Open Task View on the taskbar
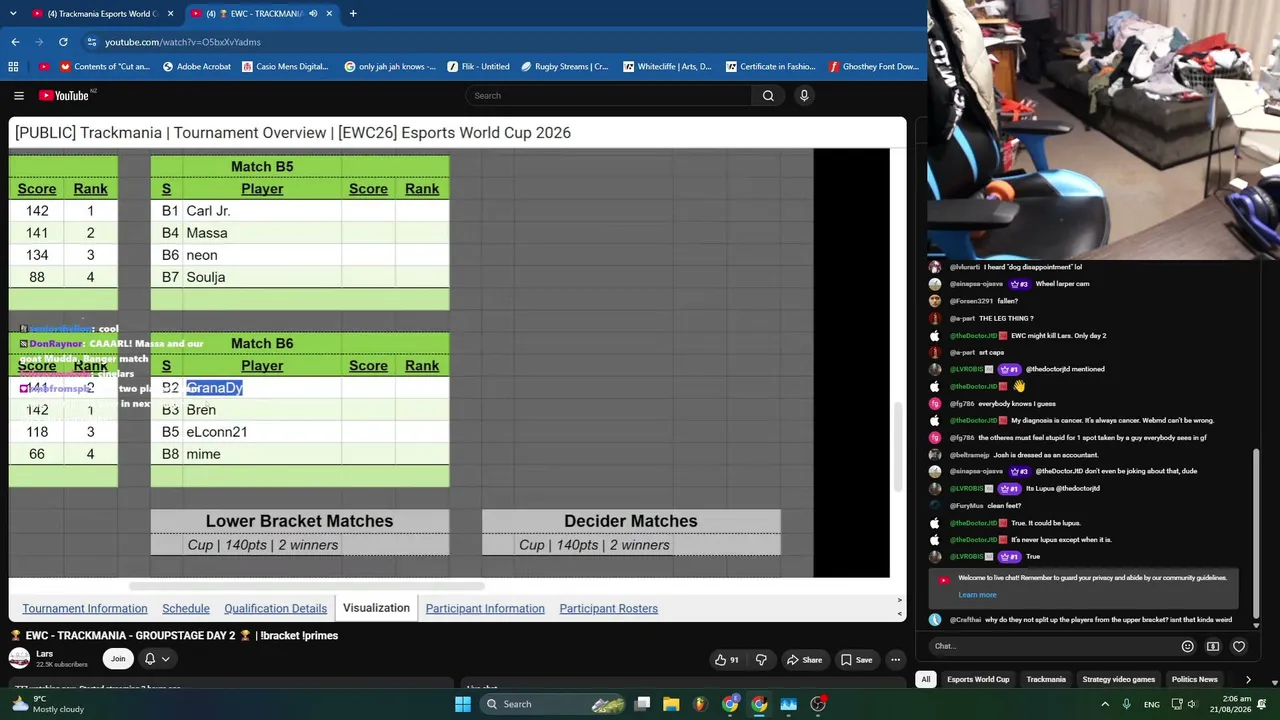The width and height of the screenshot is (1280, 720). pos(643,704)
